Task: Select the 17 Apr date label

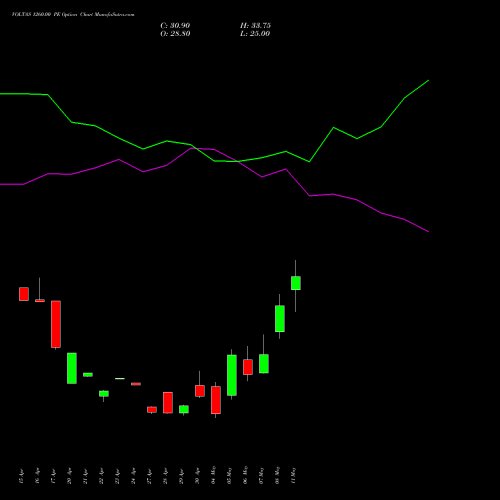Action: click(x=54, y=476)
